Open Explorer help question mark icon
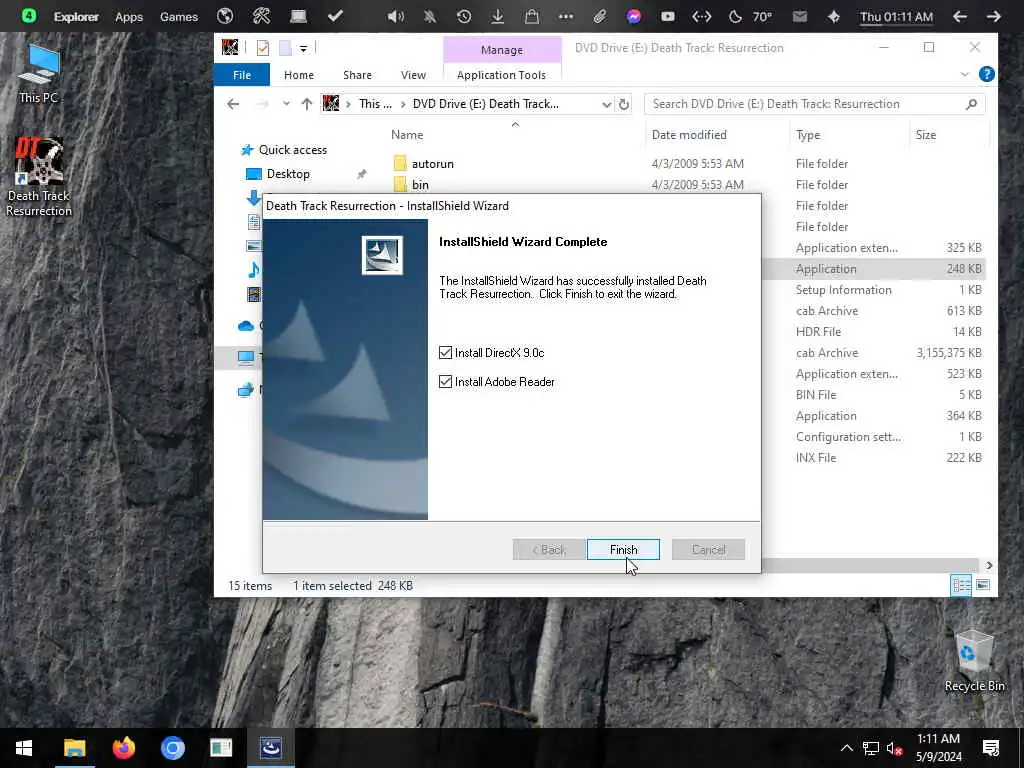The height and width of the screenshot is (768, 1024). coord(986,74)
